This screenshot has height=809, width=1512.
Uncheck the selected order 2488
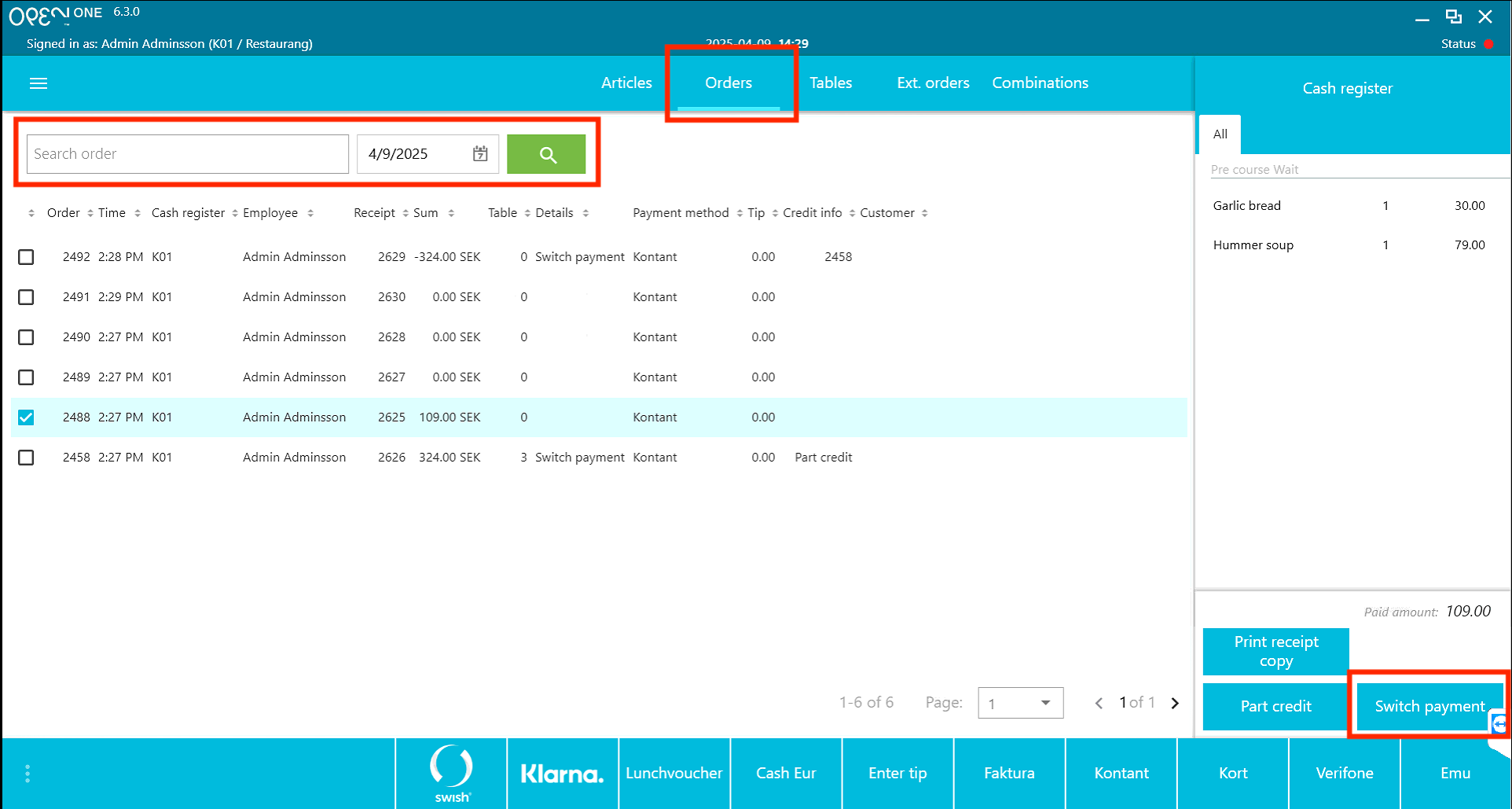click(x=26, y=417)
